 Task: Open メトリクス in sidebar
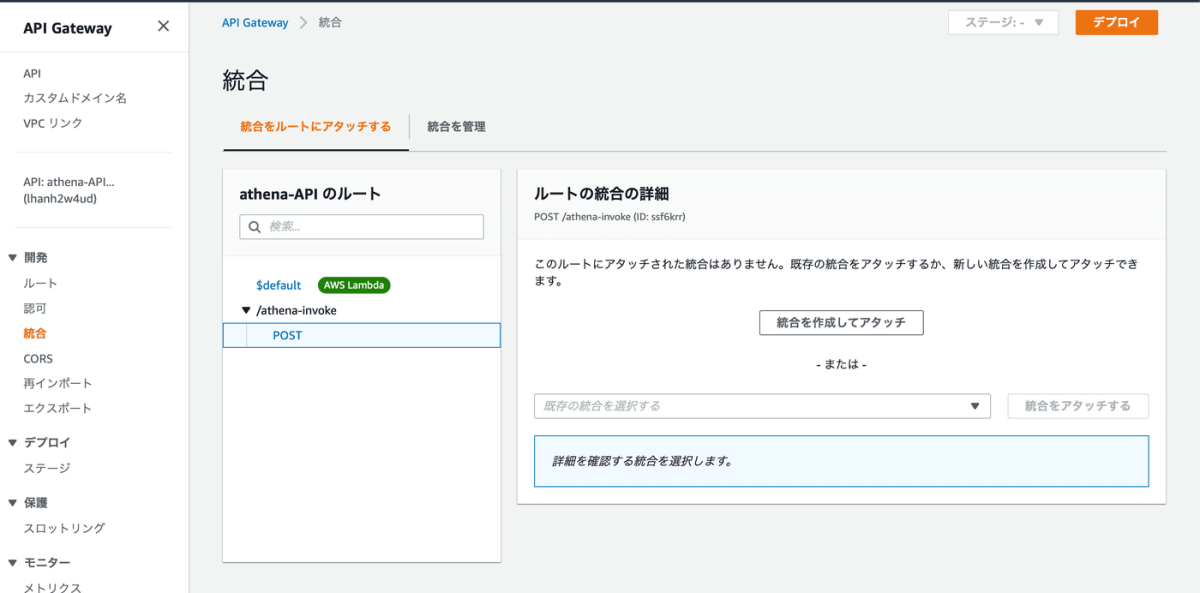pos(53,587)
